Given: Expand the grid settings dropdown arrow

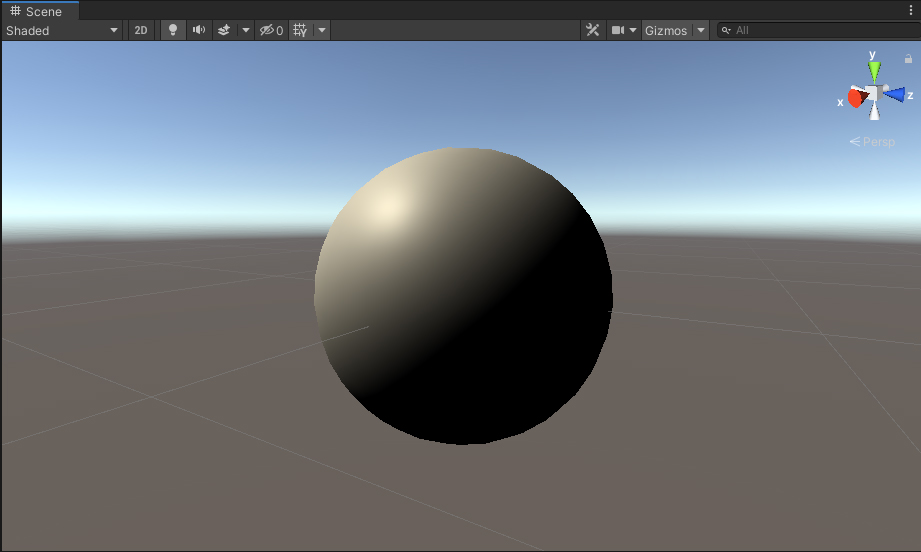Looking at the screenshot, I should [322, 30].
